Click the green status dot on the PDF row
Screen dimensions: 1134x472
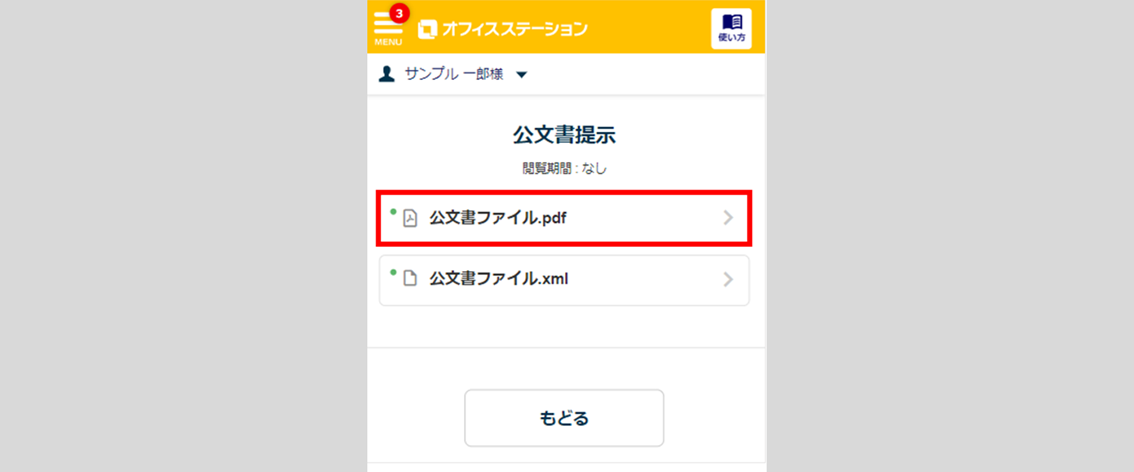tap(394, 211)
